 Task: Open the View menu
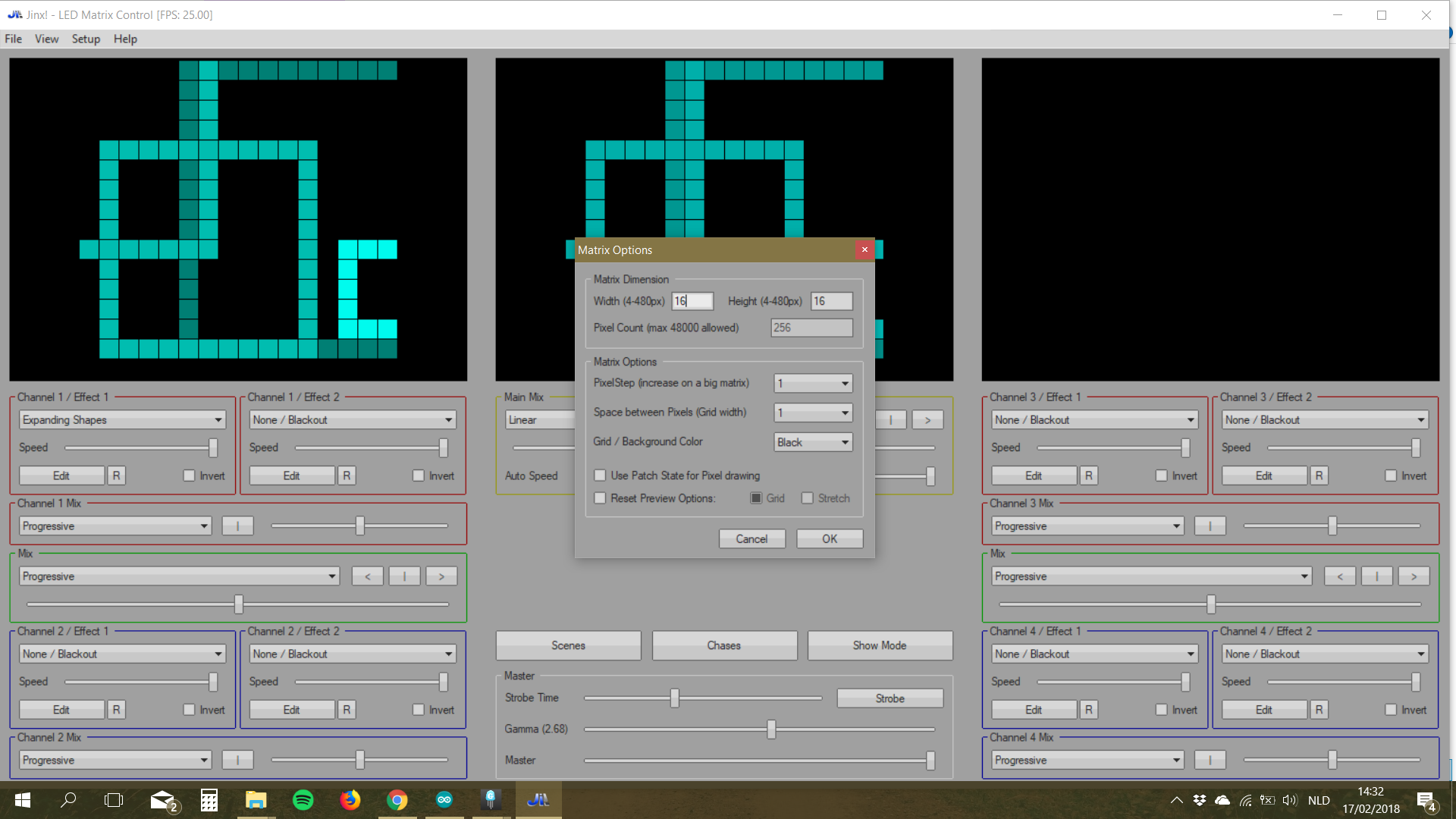tap(46, 39)
